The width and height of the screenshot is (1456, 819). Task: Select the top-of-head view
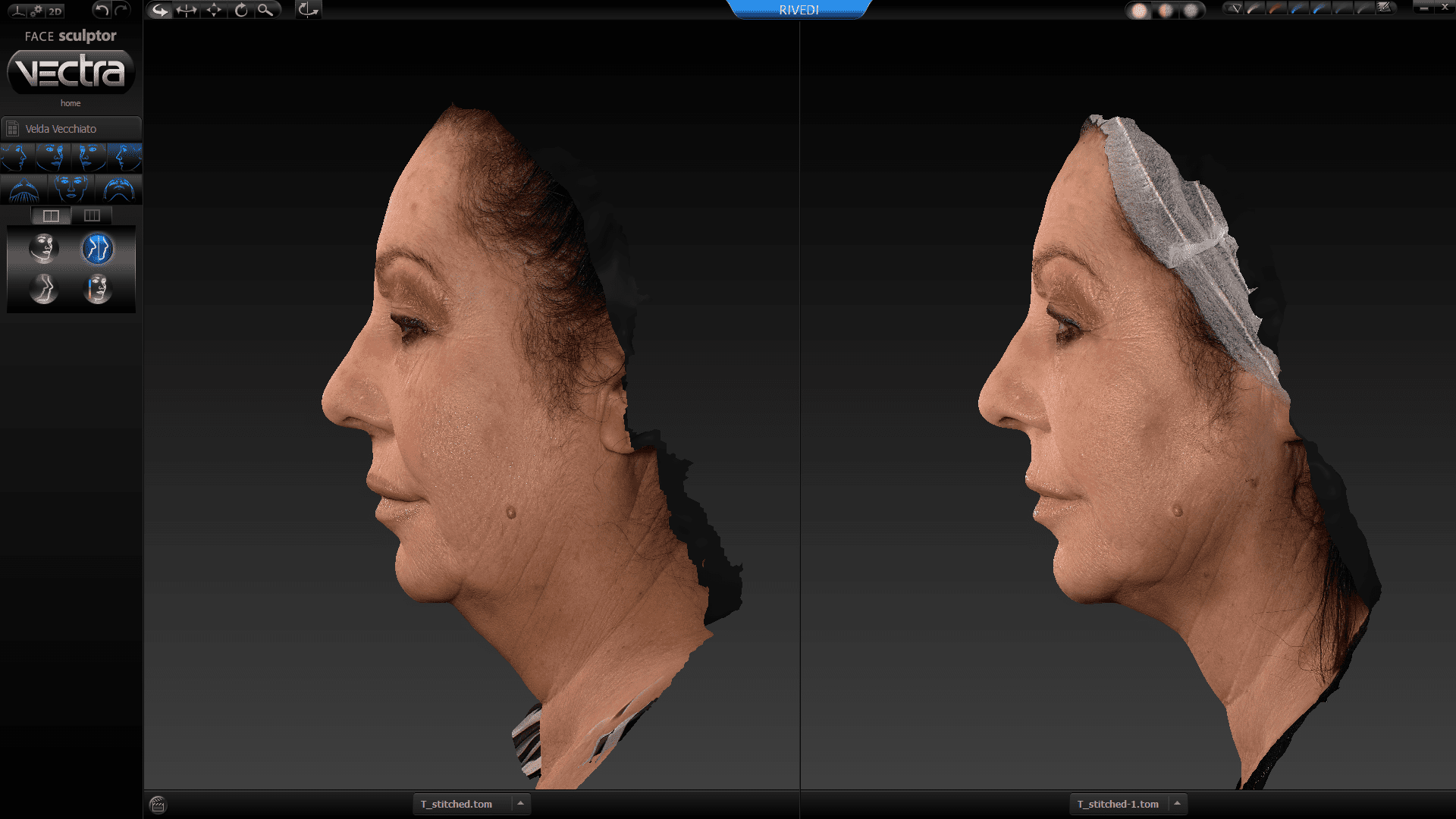pyautogui.click(x=24, y=189)
